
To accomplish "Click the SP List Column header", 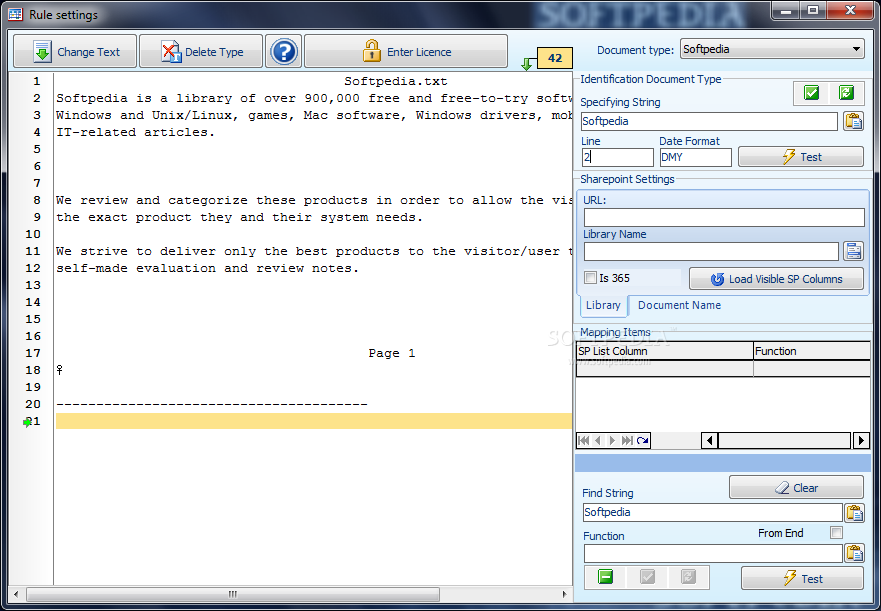I will (x=664, y=351).
